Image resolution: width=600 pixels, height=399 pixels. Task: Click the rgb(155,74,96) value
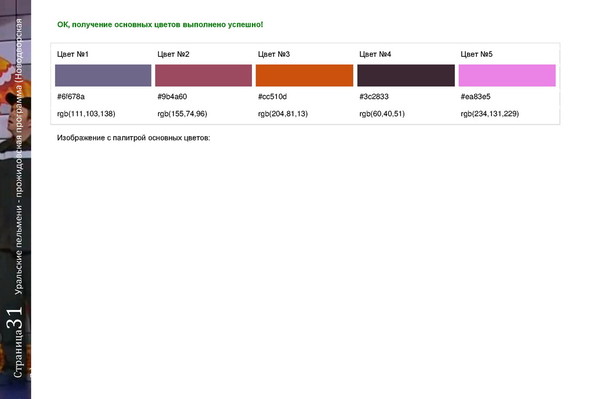[182, 114]
